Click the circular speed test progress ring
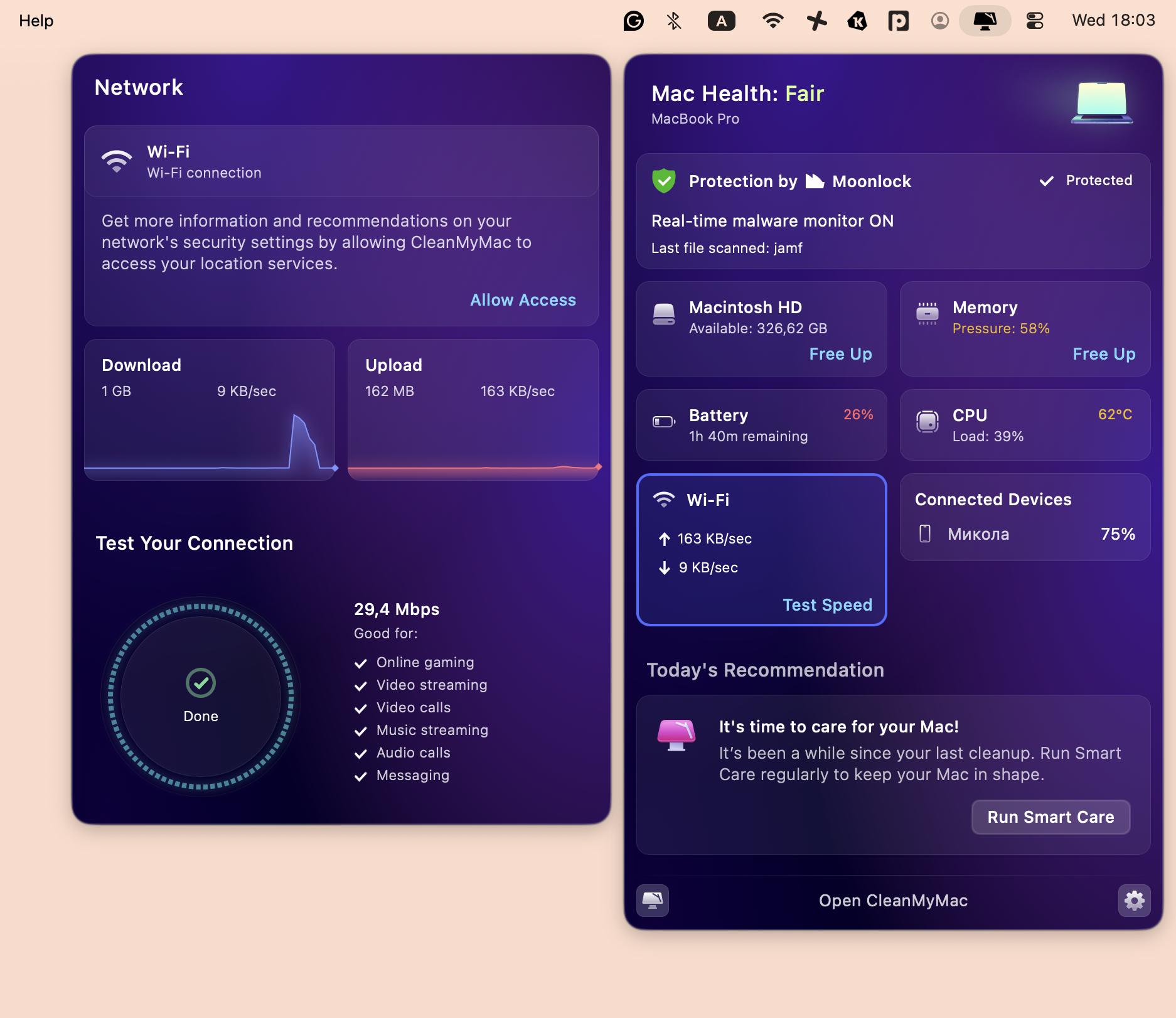The width and height of the screenshot is (1176, 1018). click(x=200, y=698)
